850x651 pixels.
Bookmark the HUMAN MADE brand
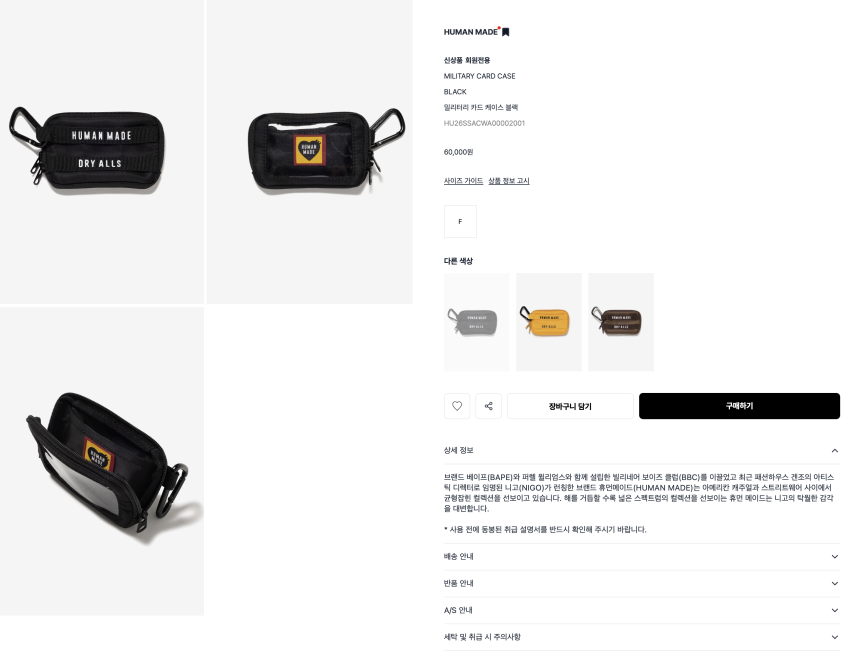505,32
